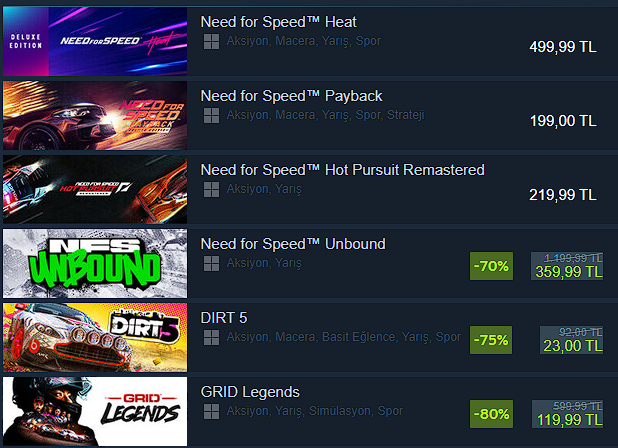Click the -80% discount badge for GRID Legends
The height and width of the screenshot is (448, 618).
tap(491, 414)
